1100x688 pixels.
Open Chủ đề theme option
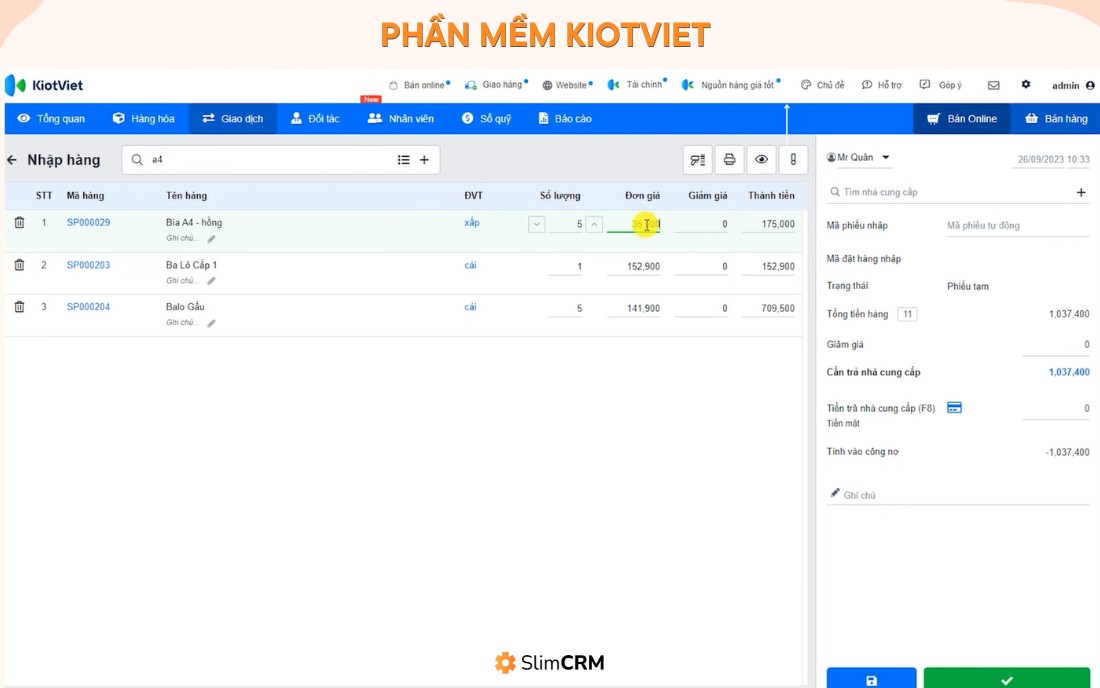coord(823,85)
